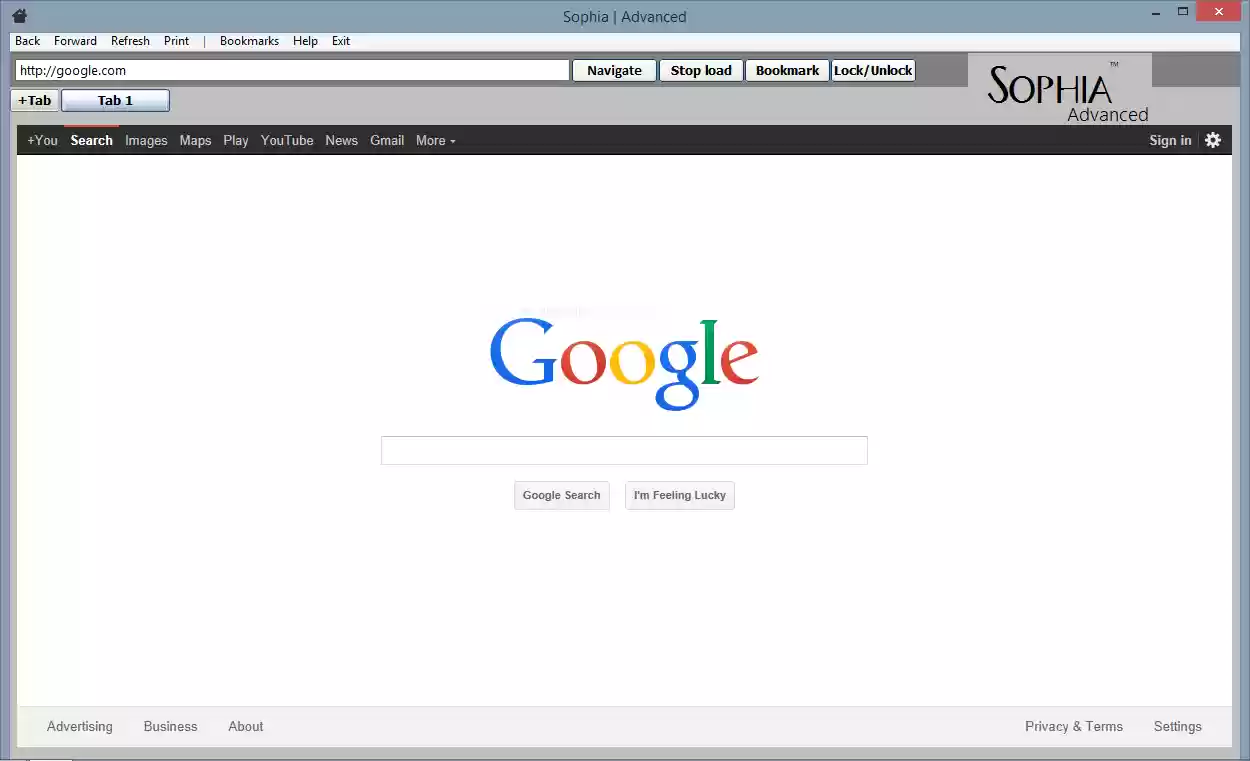Click Refresh to reload the page
Screen dimensions: 1250x761
pos(130,40)
